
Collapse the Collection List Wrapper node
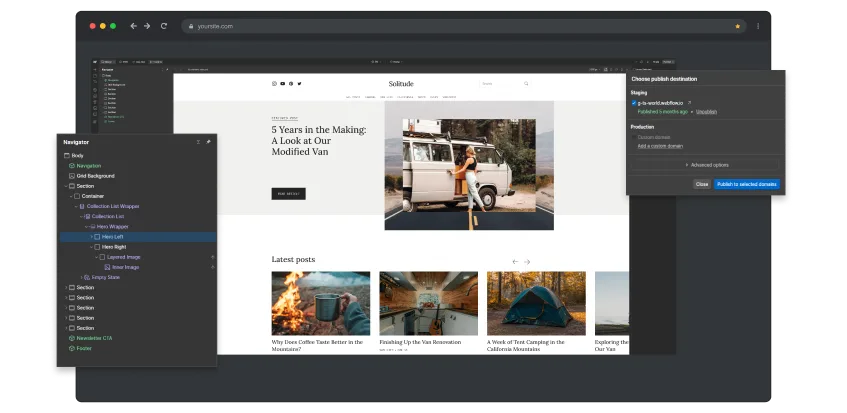tap(76, 206)
